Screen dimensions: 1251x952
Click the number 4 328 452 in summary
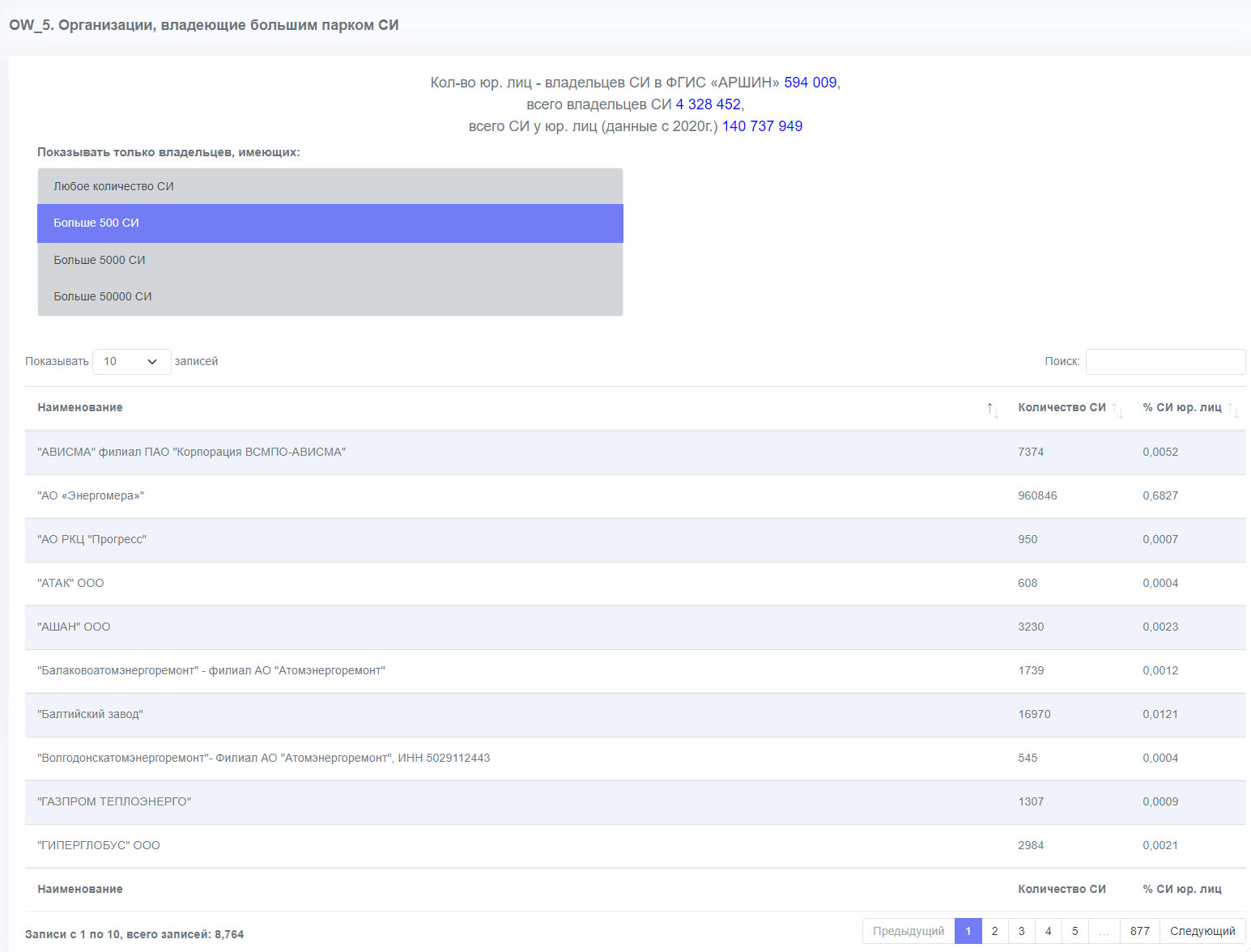click(708, 104)
